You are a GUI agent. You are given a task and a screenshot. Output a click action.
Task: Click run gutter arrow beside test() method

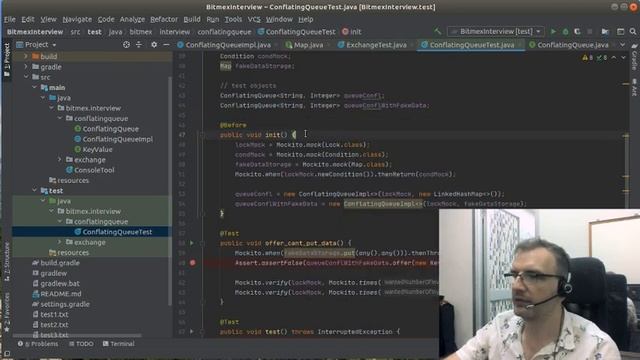point(191,331)
